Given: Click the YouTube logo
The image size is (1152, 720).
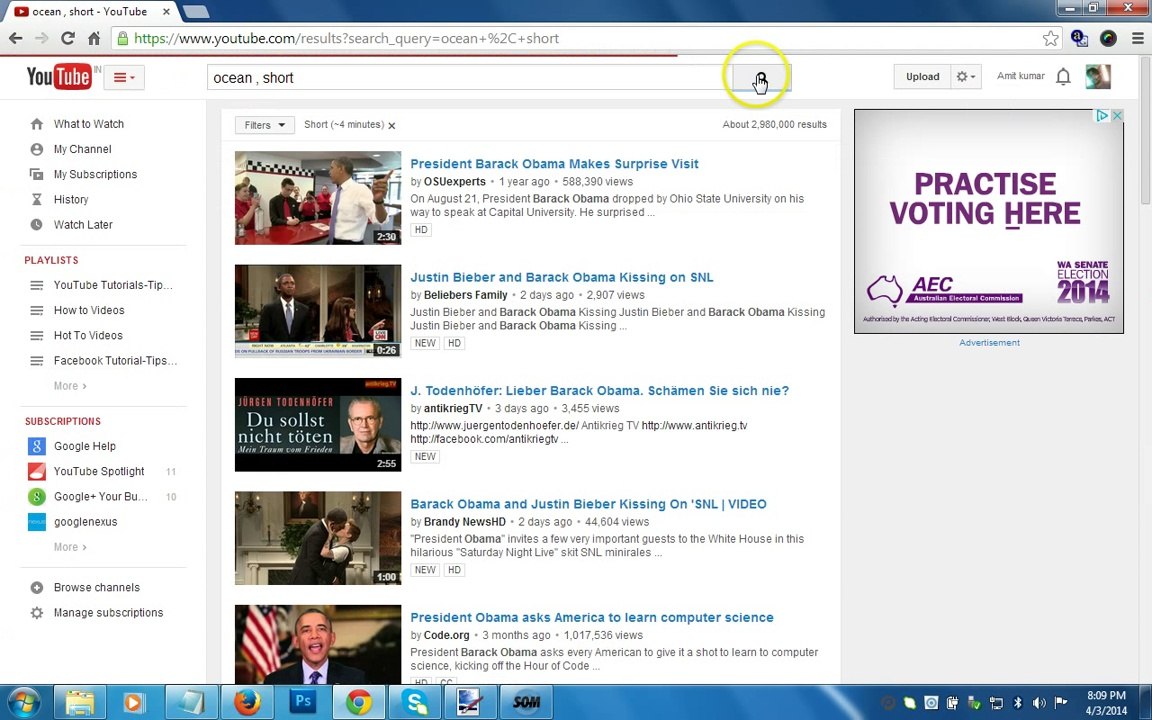Looking at the screenshot, I should tap(59, 76).
